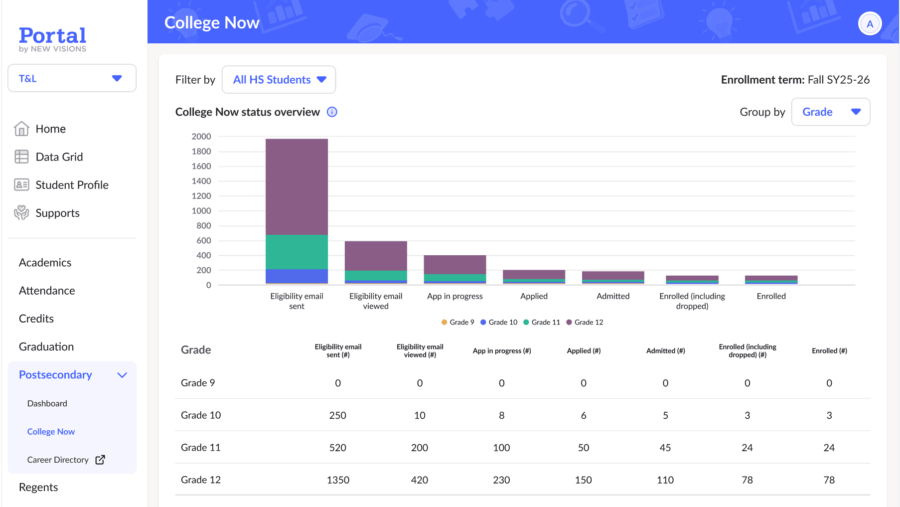Image resolution: width=900 pixels, height=507 pixels.
Task: Click the Portal by New Visions logo
Action: point(52,40)
